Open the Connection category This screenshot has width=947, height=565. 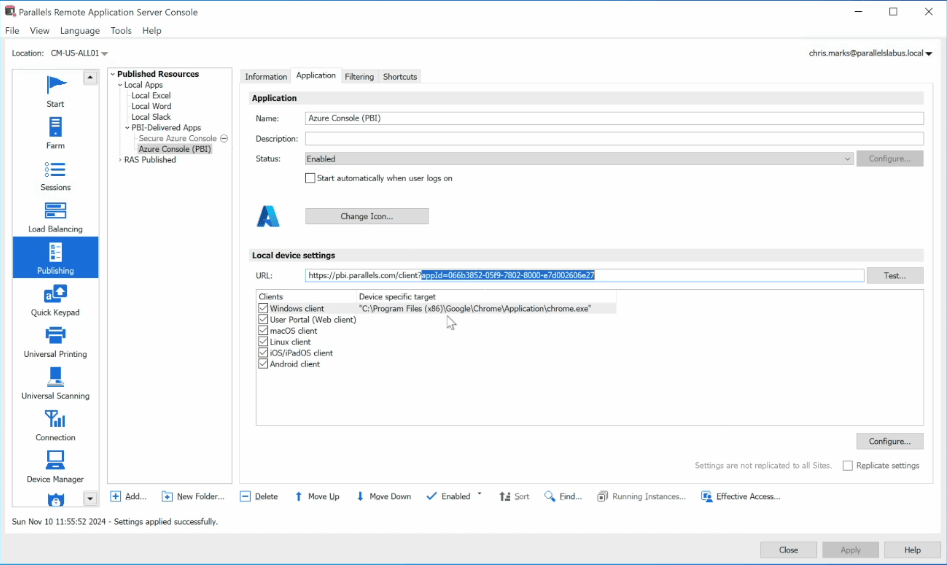tap(55, 424)
